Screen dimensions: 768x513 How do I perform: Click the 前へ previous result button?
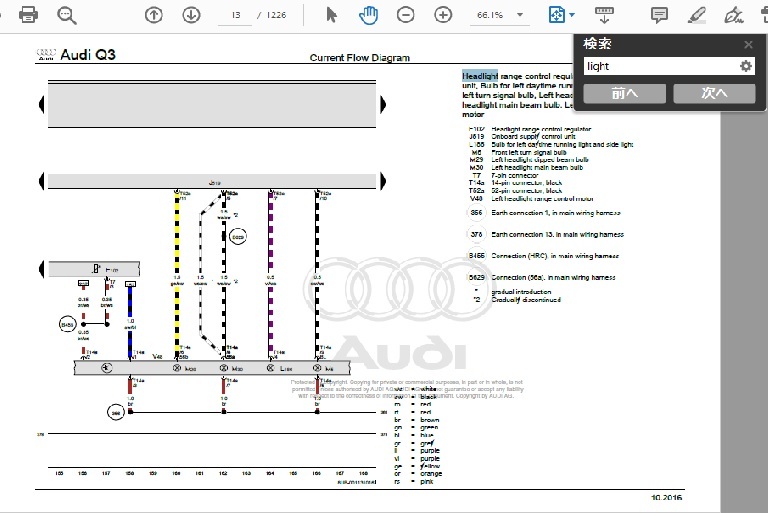pyautogui.click(x=624, y=93)
